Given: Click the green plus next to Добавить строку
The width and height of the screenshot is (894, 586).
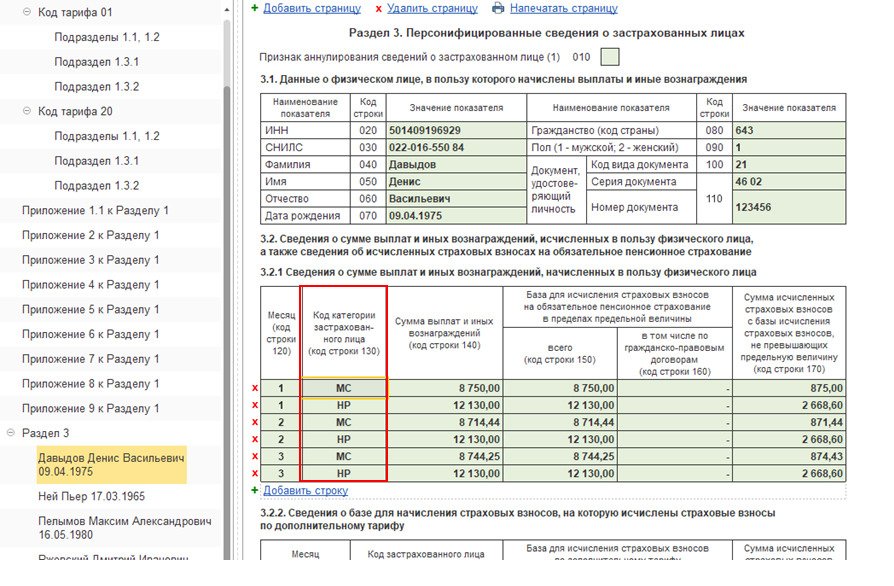Looking at the screenshot, I should 255,490.
